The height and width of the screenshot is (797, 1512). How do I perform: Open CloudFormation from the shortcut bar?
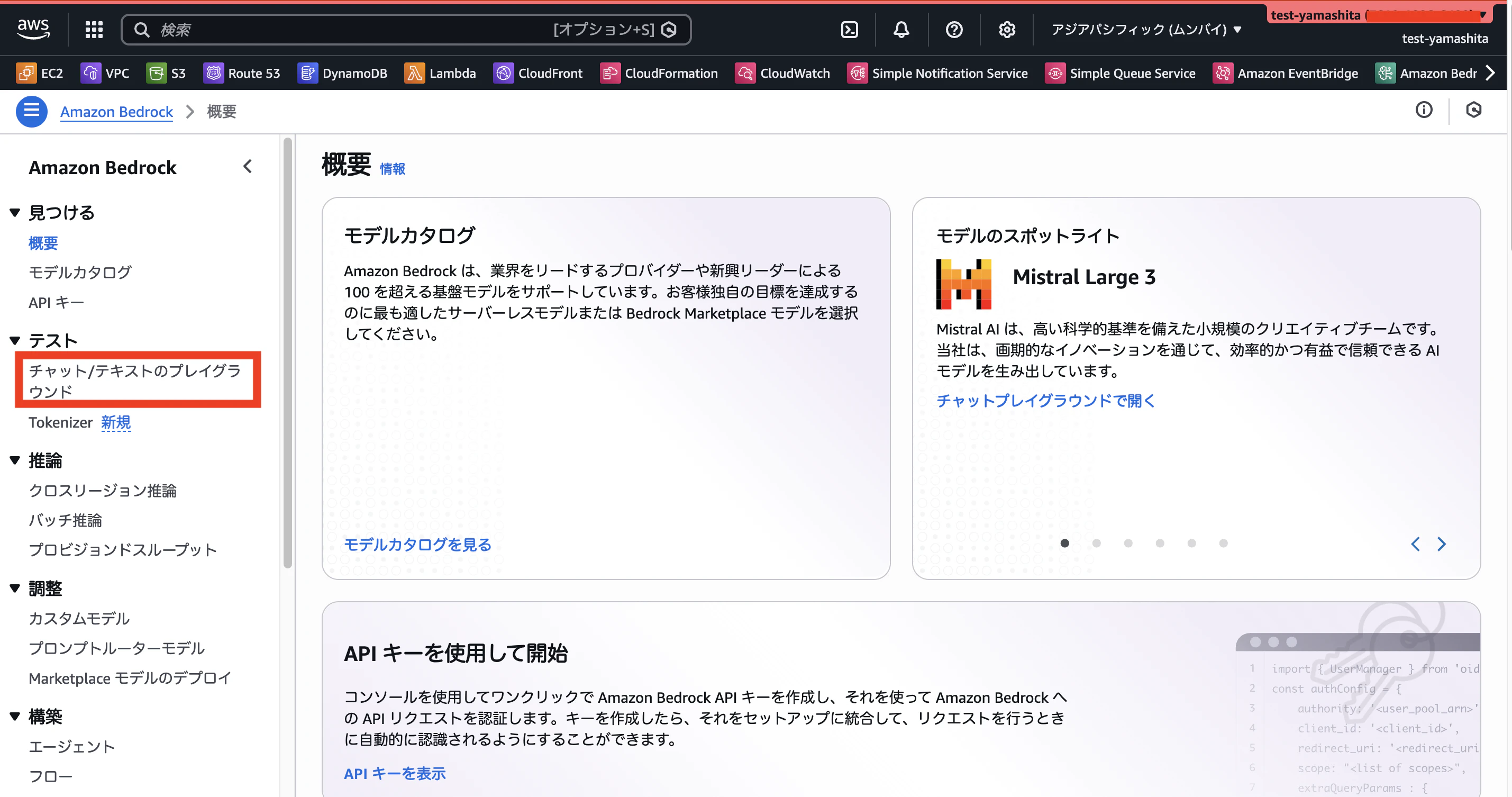pos(659,73)
